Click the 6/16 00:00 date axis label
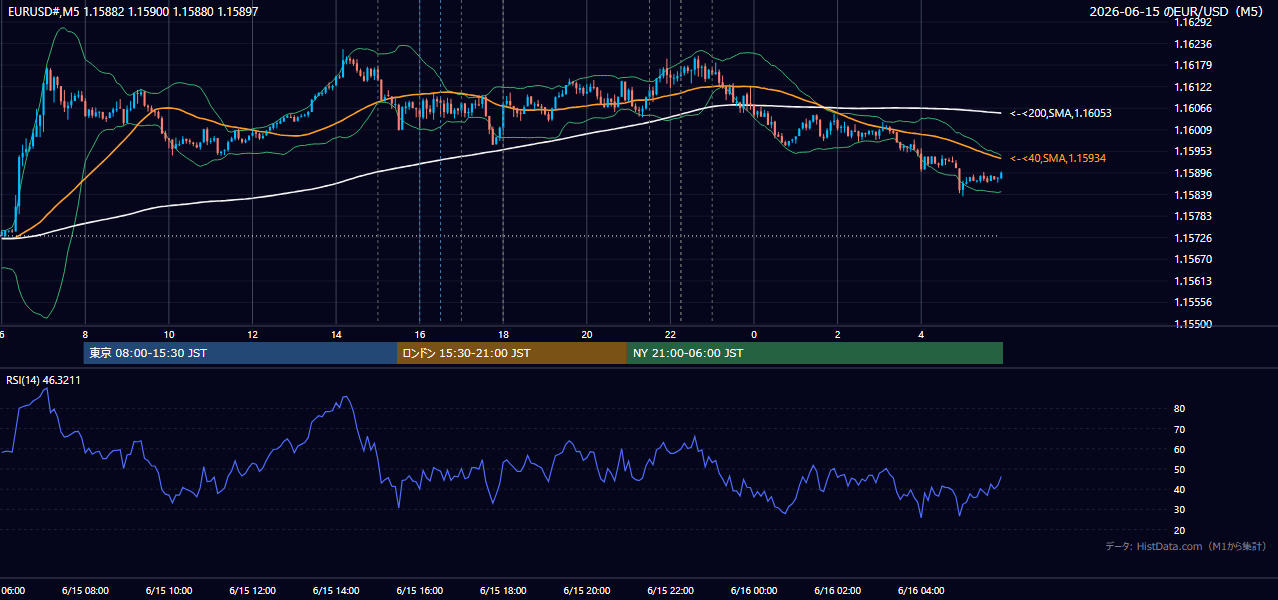The height and width of the screenshot is (600, 1278). (754, 591)
